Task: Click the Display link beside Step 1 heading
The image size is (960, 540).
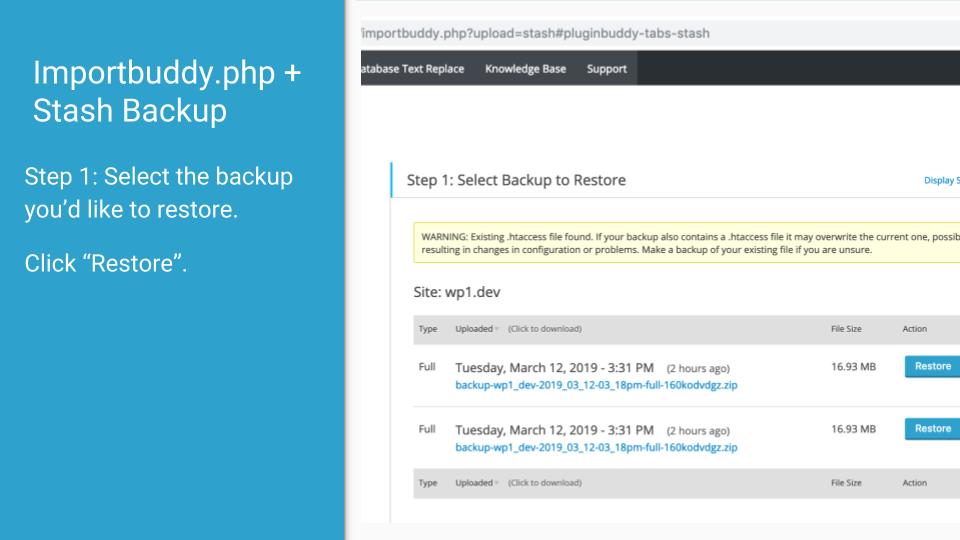Action: point(941,180)
